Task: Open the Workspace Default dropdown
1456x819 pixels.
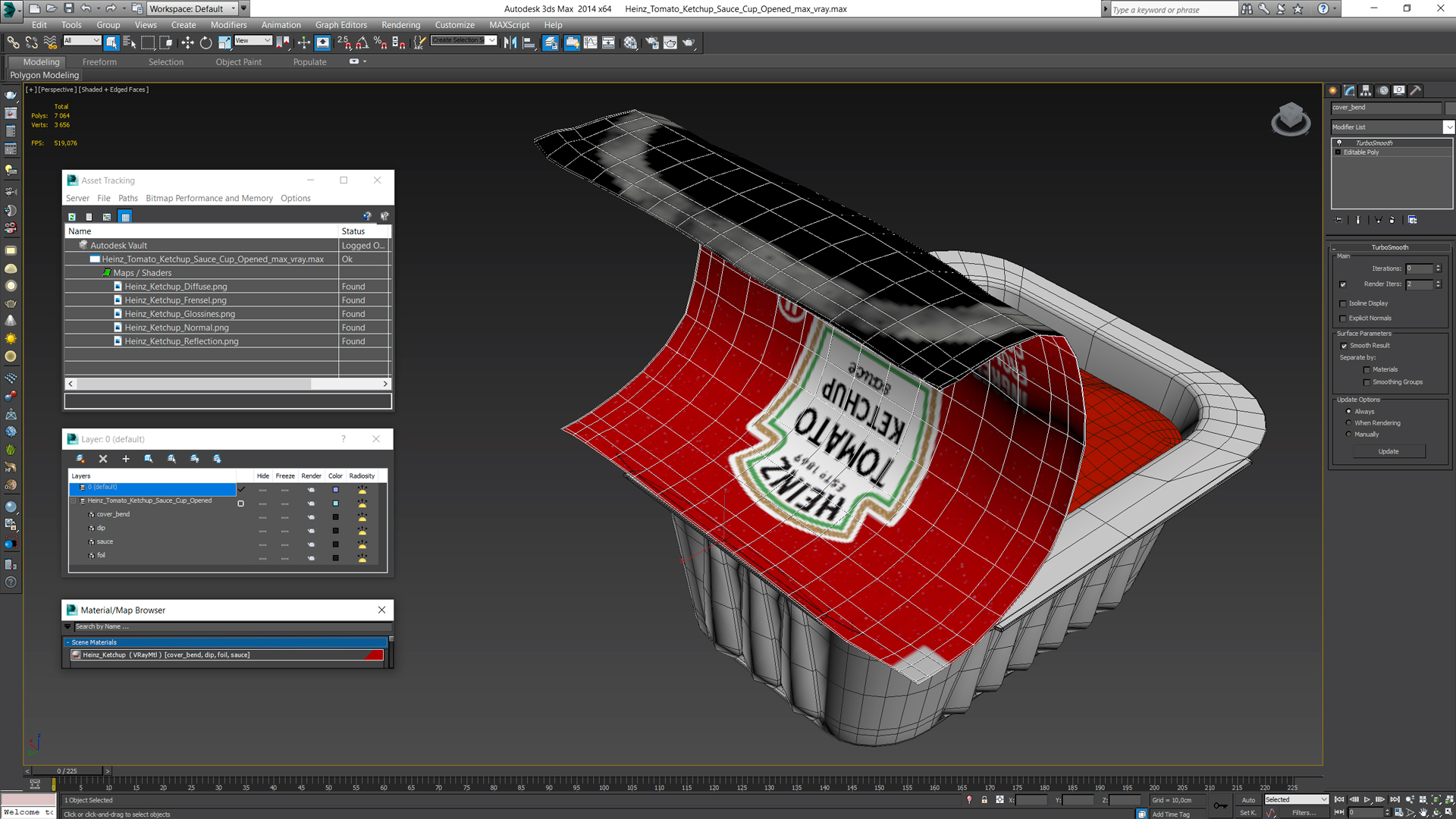Action: pos(193,8)
